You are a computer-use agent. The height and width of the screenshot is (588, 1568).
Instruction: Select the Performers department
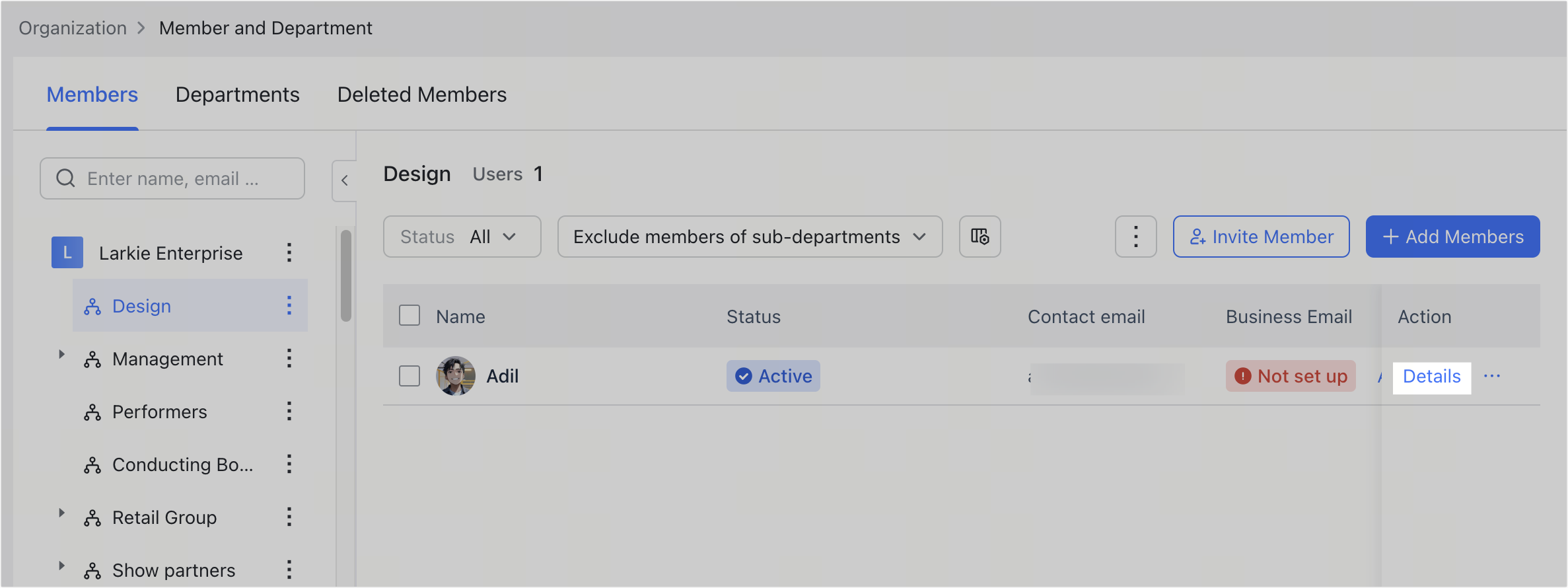pyautogui.click(x=160, y=412)
